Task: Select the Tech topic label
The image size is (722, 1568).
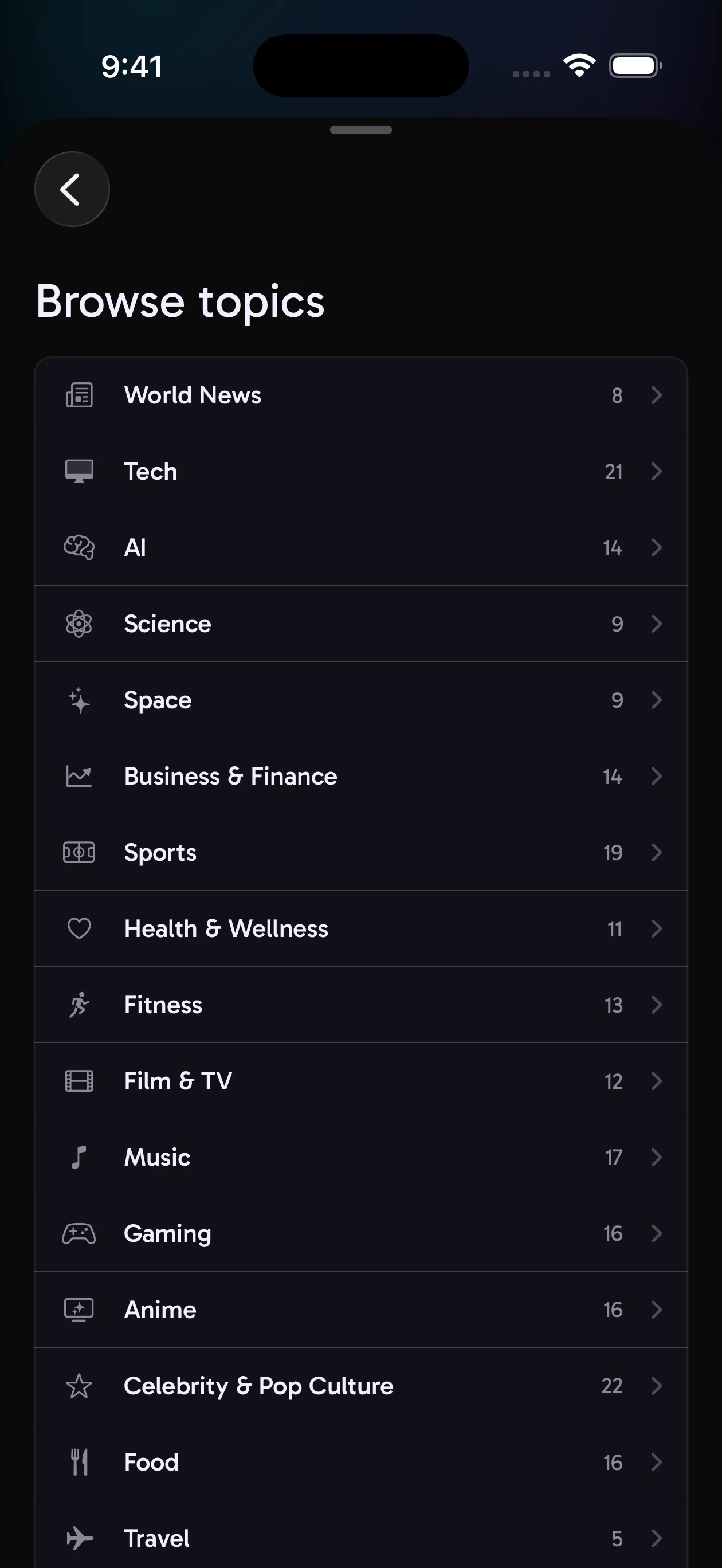Action: (150, 471)
